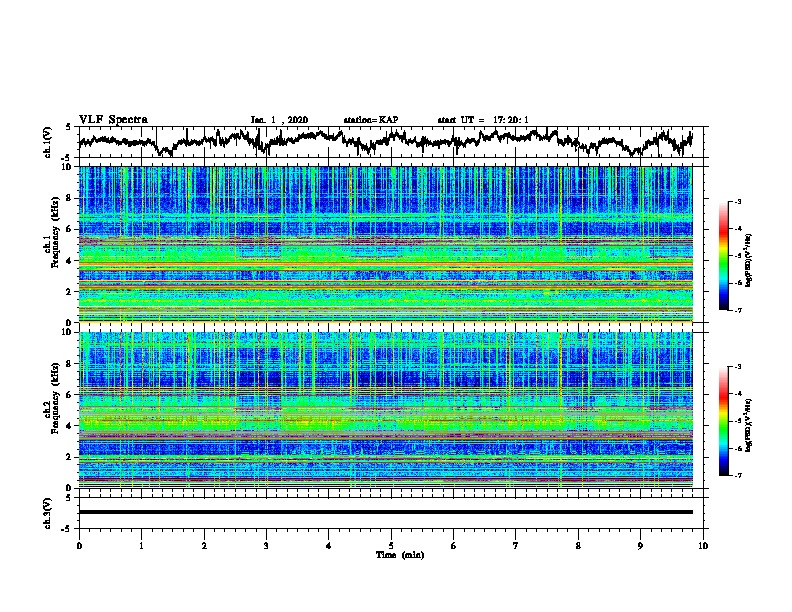Click the time axis tick label "7"
792x612 pixels.
tap(516, 545)
